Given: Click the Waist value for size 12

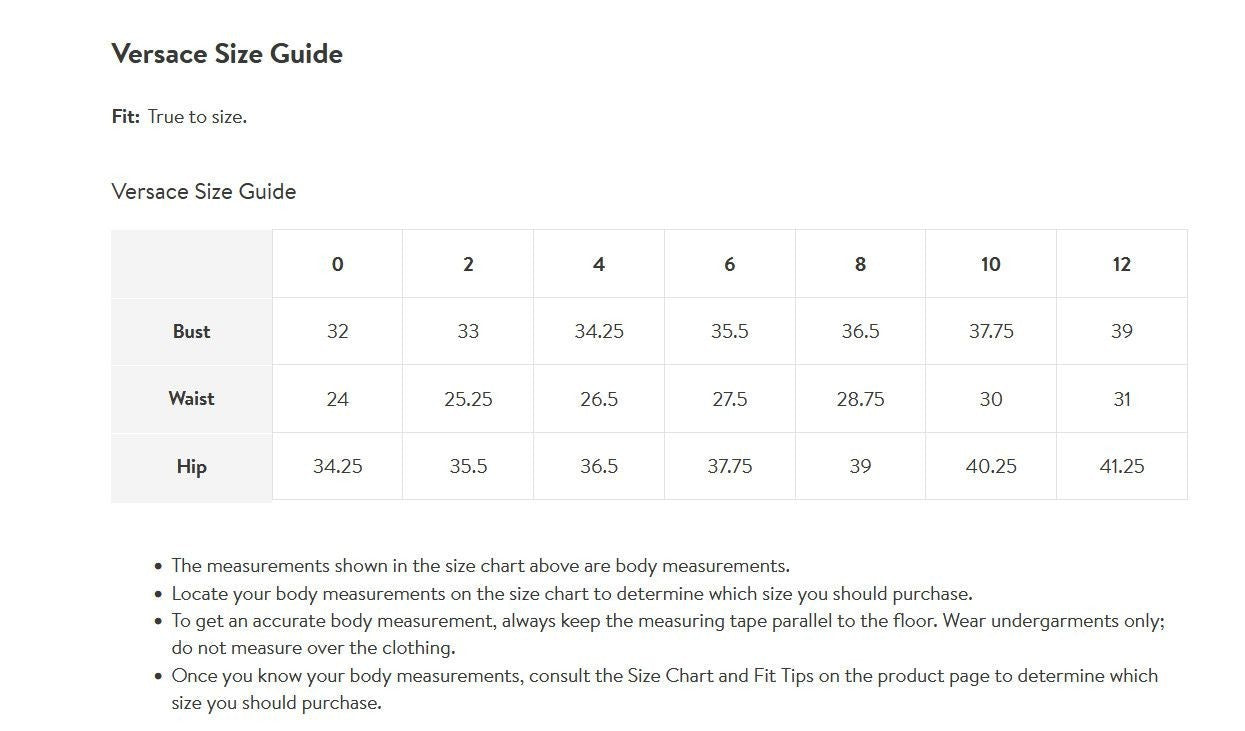Looking at the screenshot, I should click(x=1121, y=399).
